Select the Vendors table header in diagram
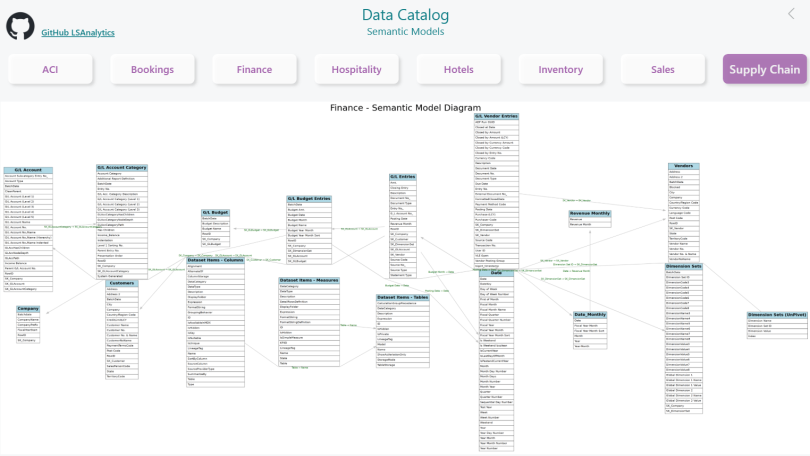This screenshot has width=810, height=456. (x=684, y=166)
